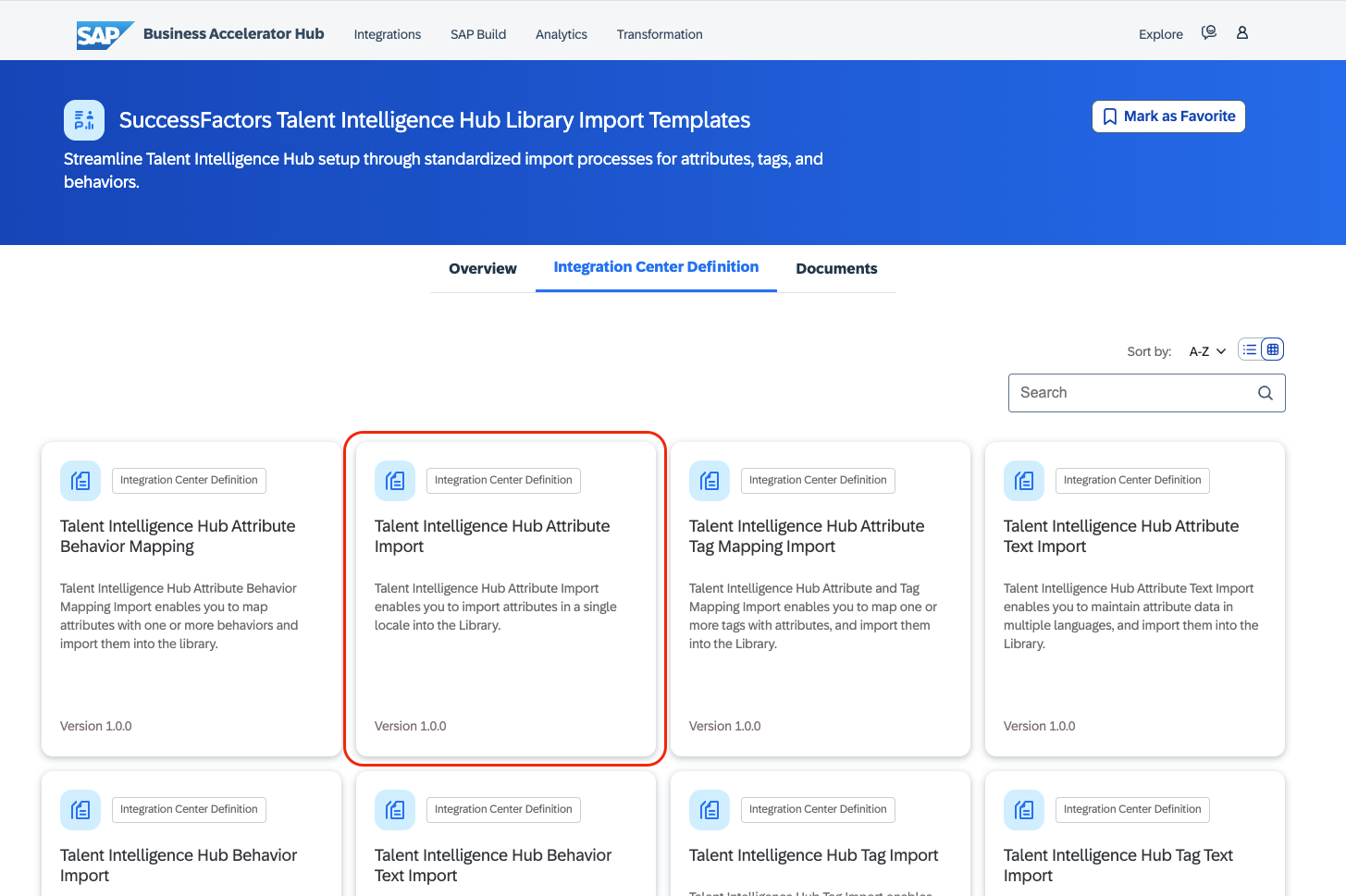
Task: Open Talent Intelligence Hub Attribute Behavior Mapping
Action: (178, 536)
